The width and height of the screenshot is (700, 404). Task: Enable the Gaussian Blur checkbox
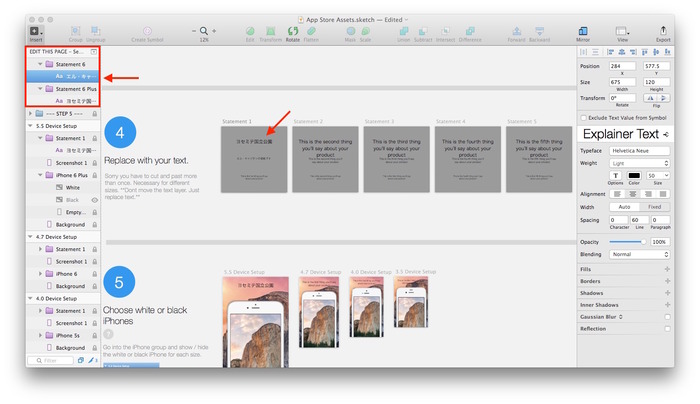coord(667,317)
